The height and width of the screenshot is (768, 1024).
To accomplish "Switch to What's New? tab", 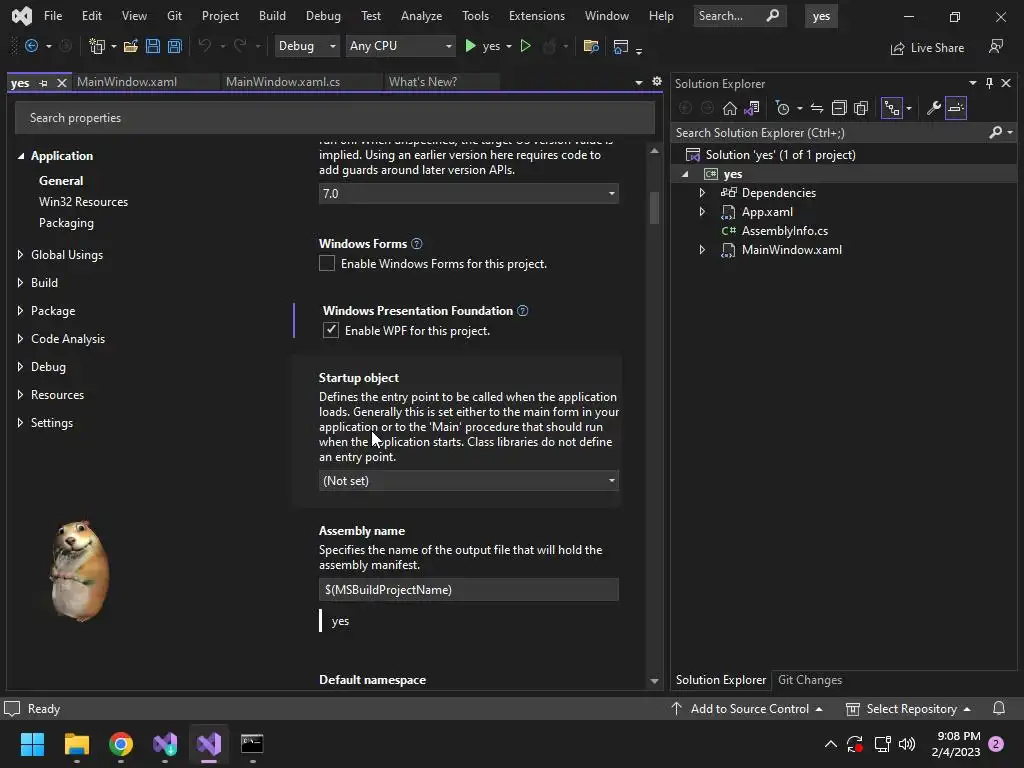I will (423, 82).
